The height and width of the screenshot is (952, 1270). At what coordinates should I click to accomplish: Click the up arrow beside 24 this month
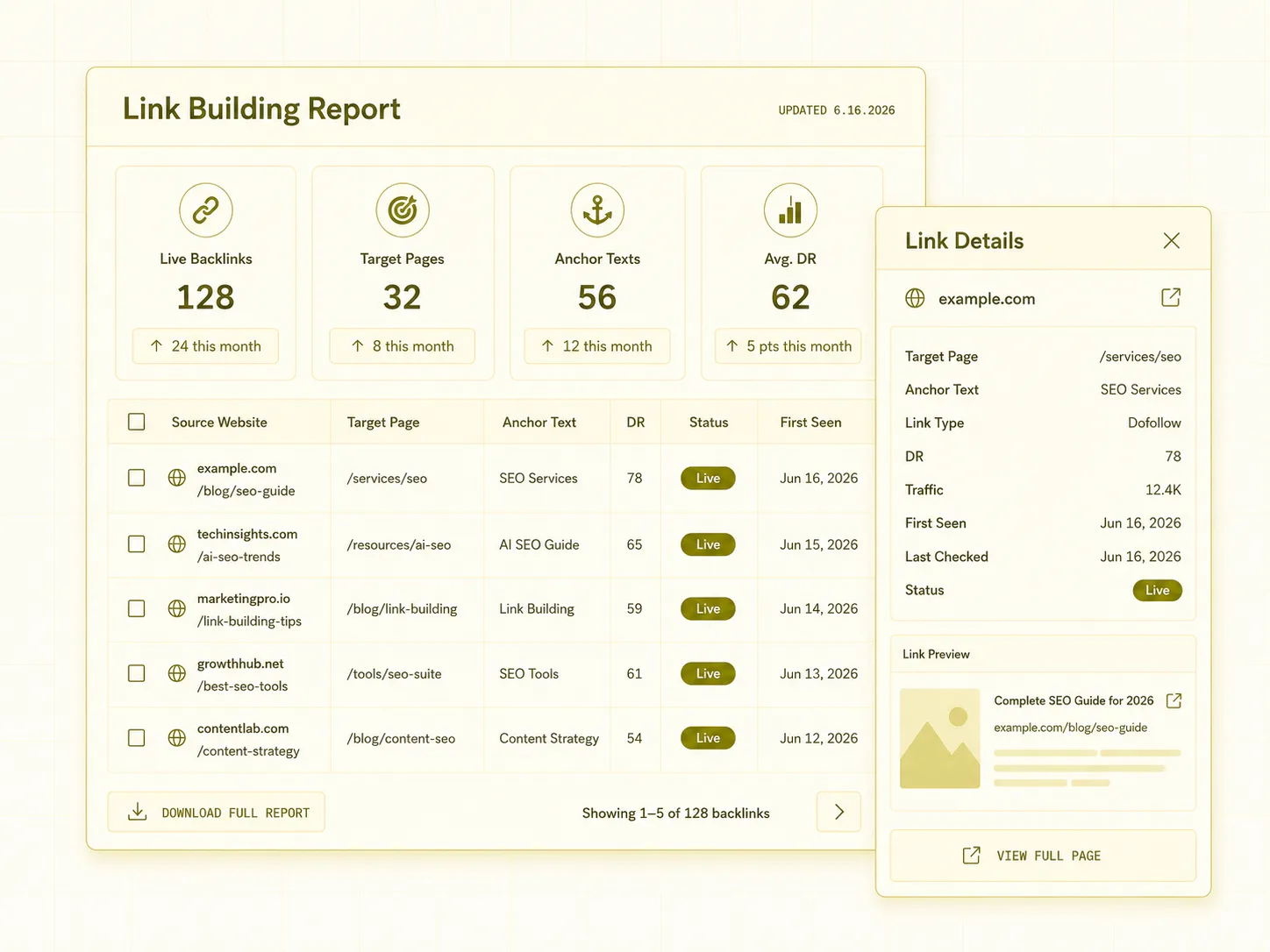coord(156,345)
